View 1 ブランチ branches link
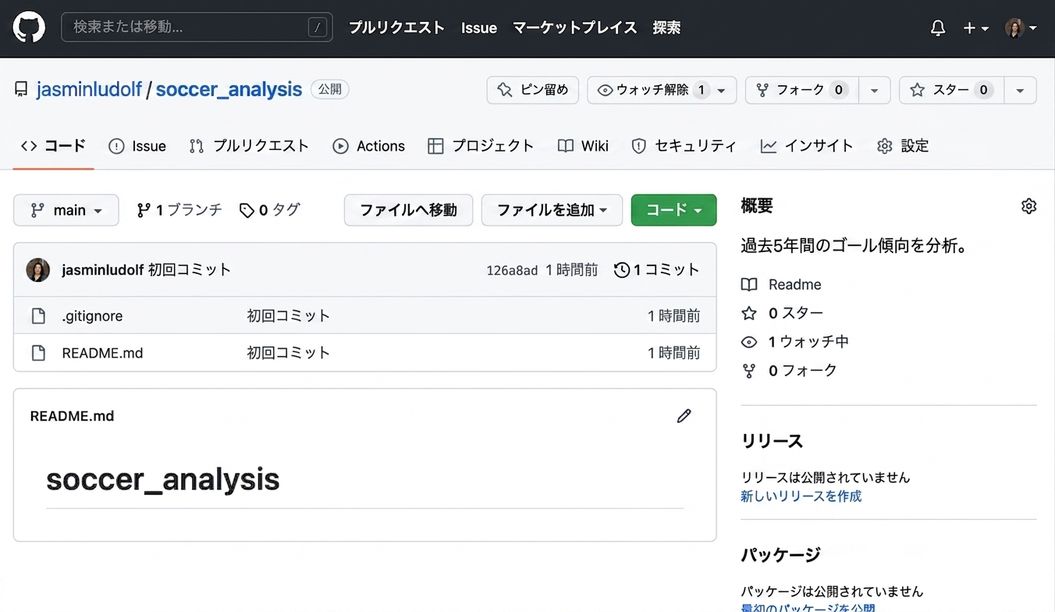 179,211
